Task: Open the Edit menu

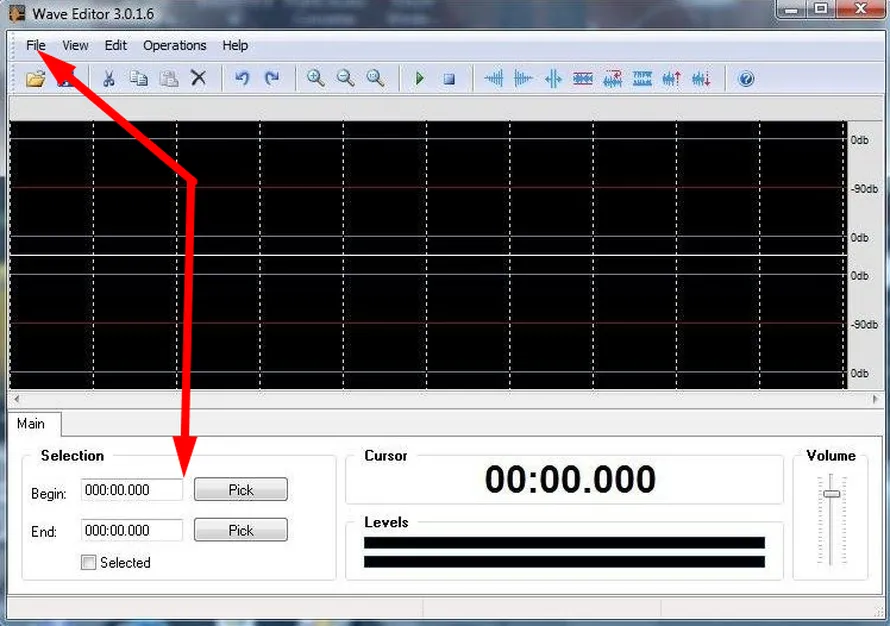Action: point(116,45)
